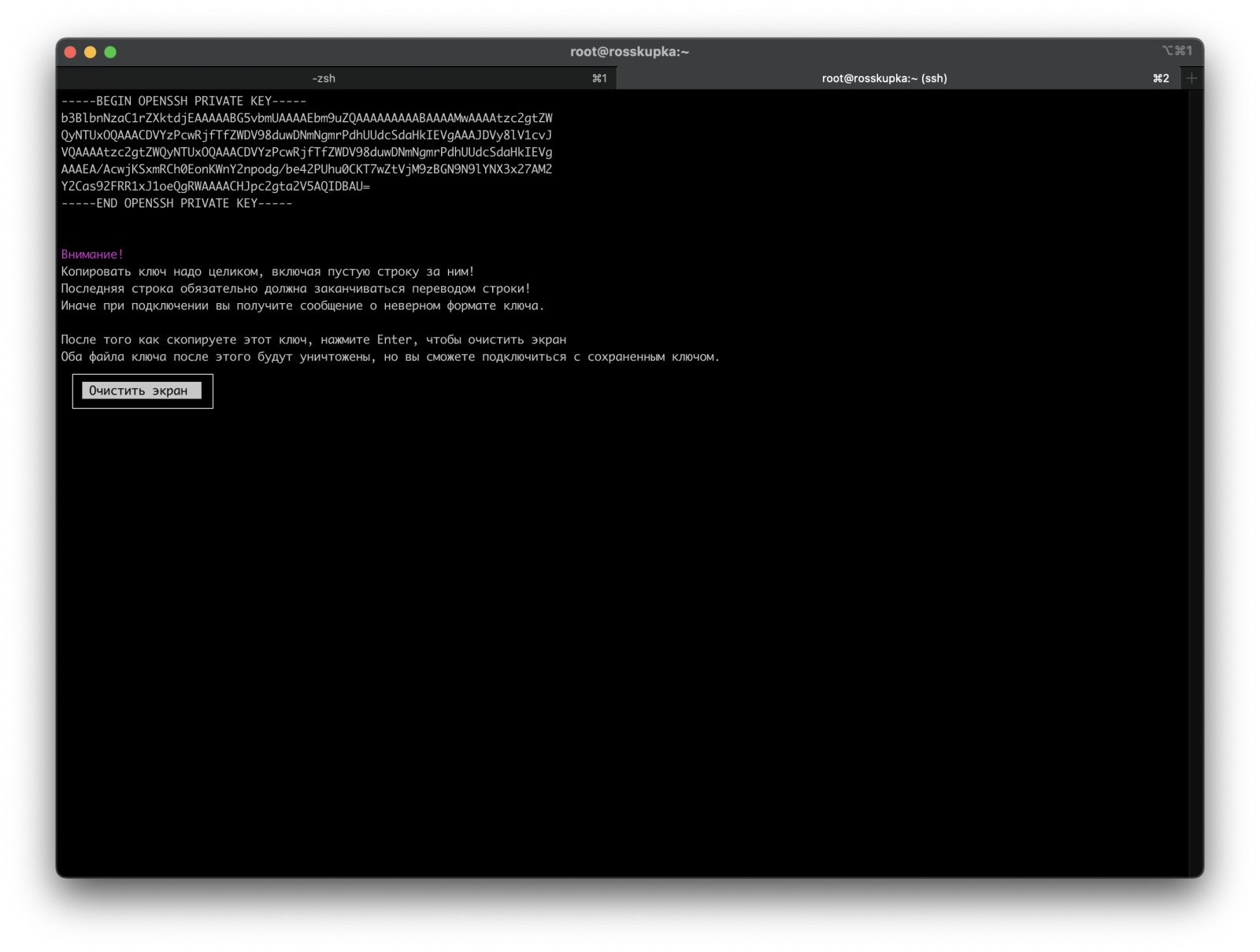Click the BEGIN OPENSSH PRIVATE KEY line
This screenshot has height=952, width=1260.
[183, 101]
